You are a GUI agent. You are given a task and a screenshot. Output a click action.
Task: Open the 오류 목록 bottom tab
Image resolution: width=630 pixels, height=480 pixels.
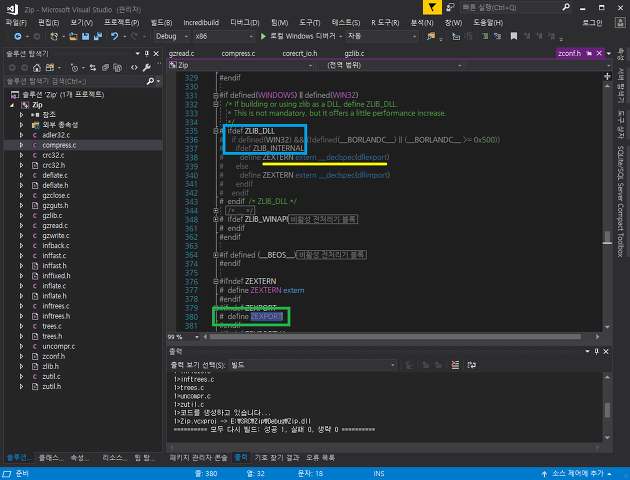[320, 458]
